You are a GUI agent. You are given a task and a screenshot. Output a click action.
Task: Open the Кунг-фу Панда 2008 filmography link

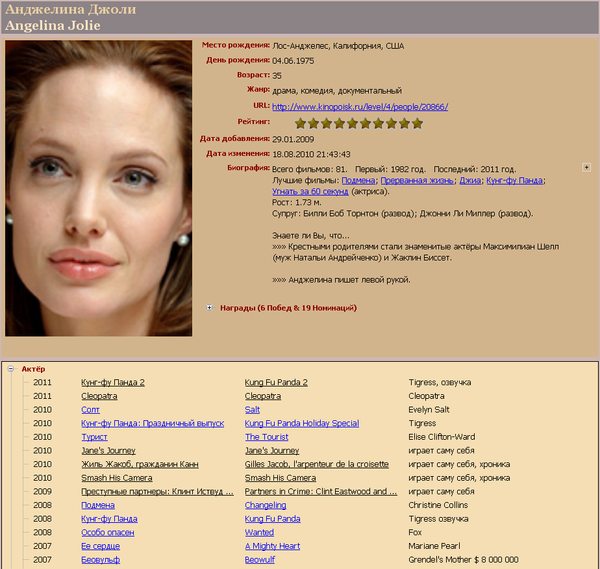(x=109, y=519)
